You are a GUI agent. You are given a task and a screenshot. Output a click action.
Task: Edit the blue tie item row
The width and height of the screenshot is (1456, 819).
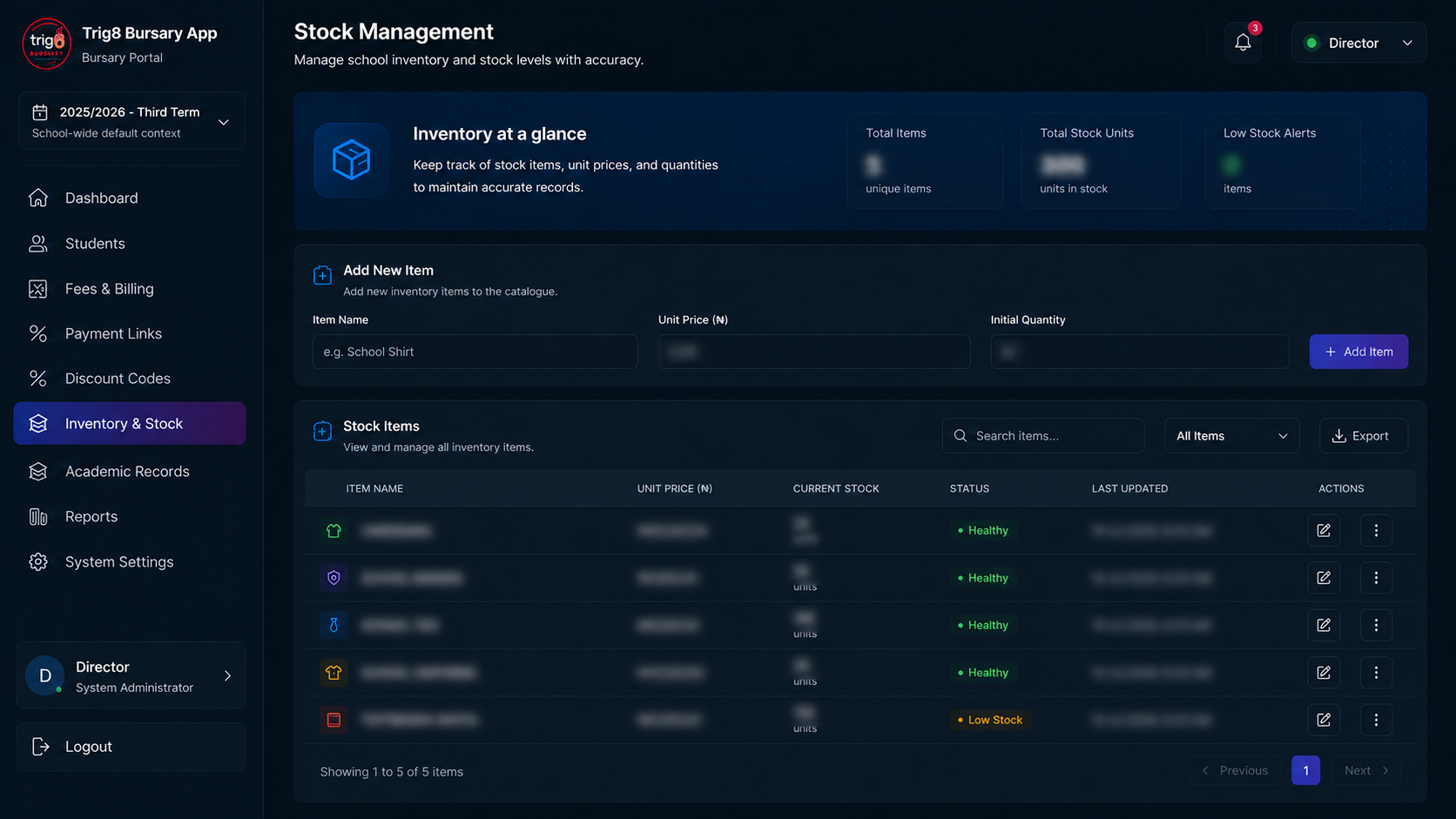1324,625
